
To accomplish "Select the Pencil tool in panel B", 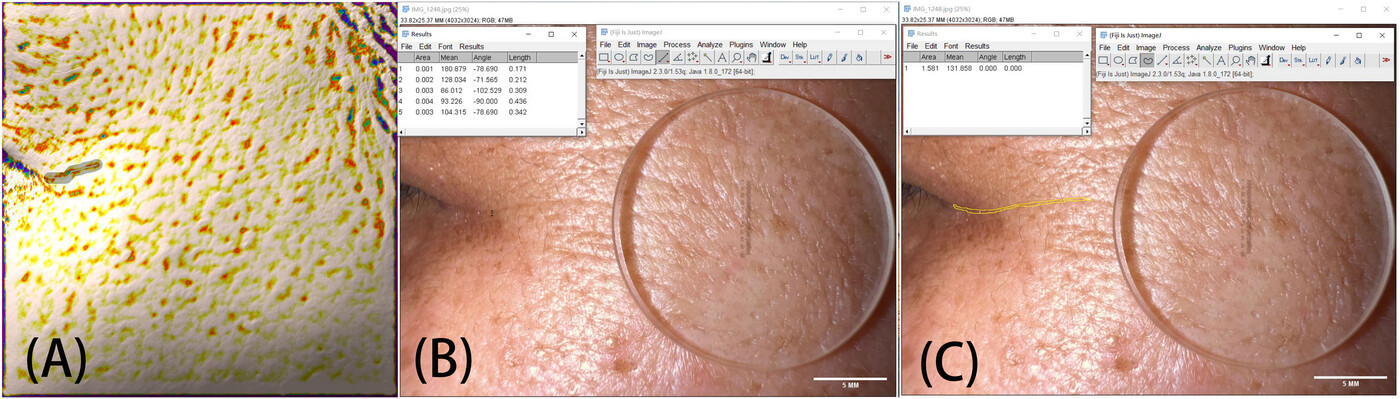I will click(829, 58).
